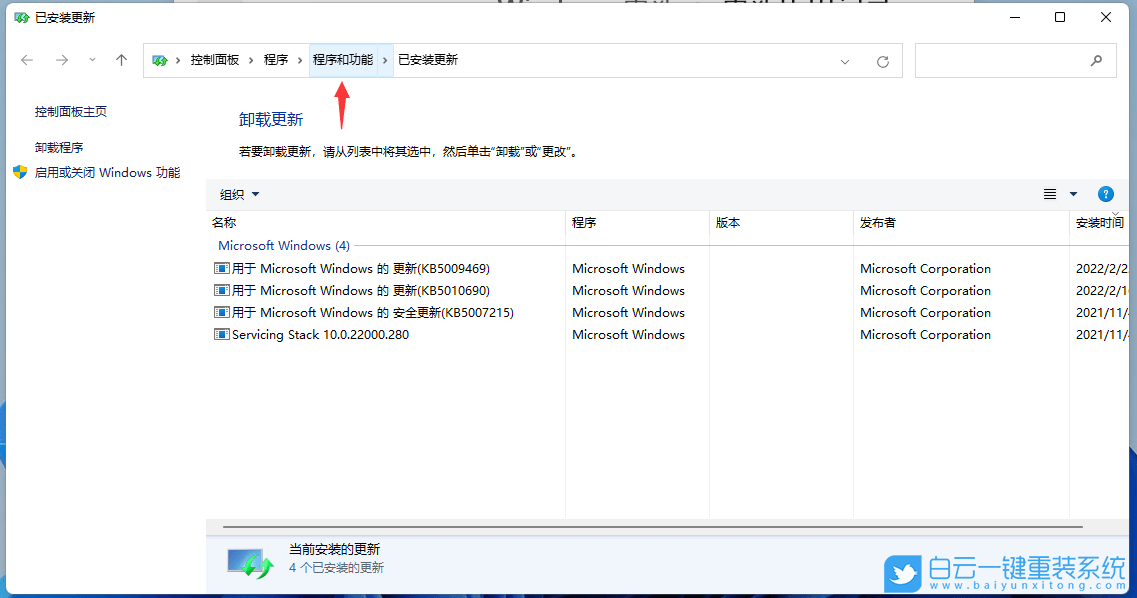Open the blue Help question mark
This screenshot has height=598, width=1137.
coord(1105,193)
